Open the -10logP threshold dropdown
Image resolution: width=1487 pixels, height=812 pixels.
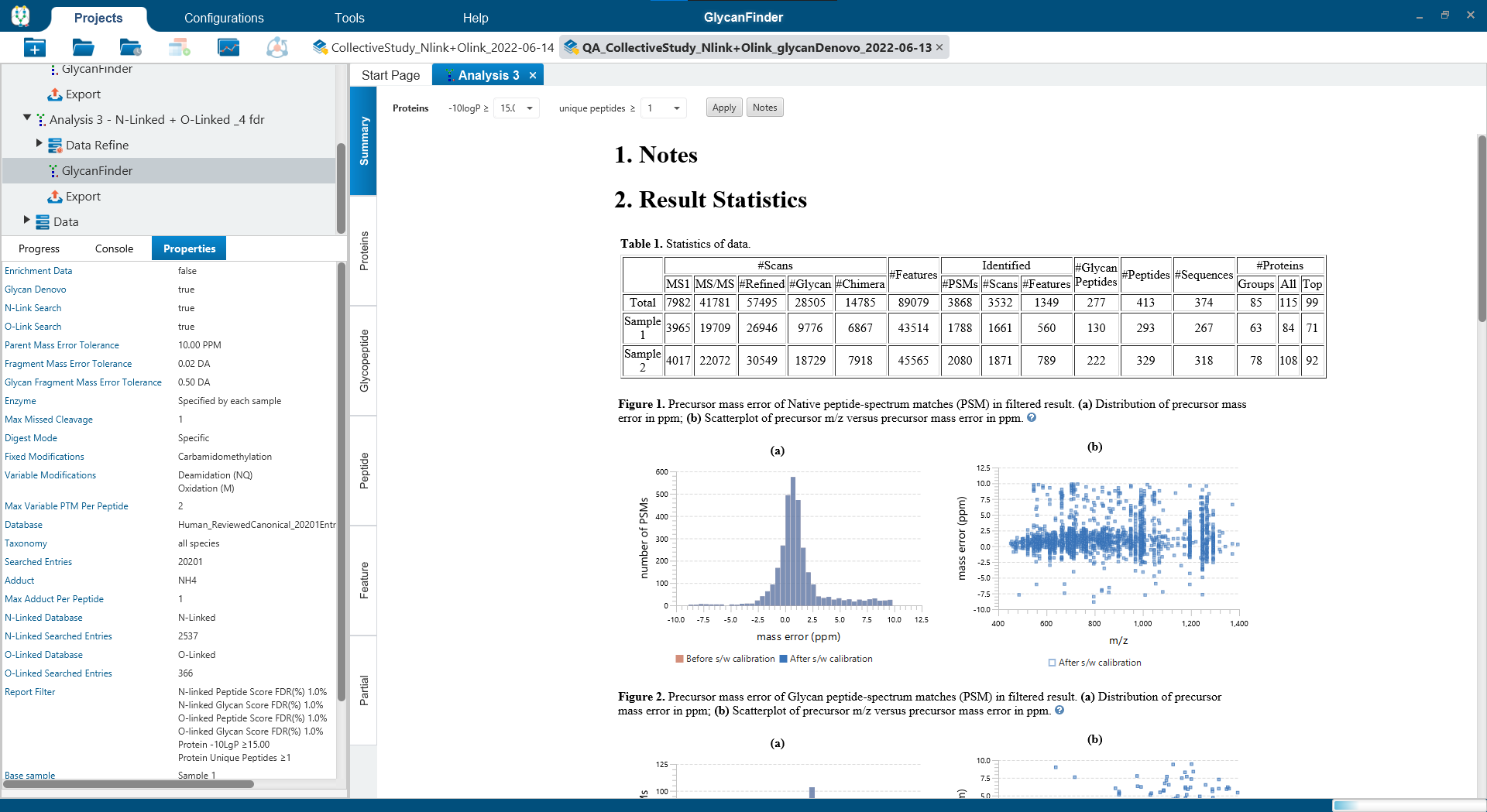530,108
